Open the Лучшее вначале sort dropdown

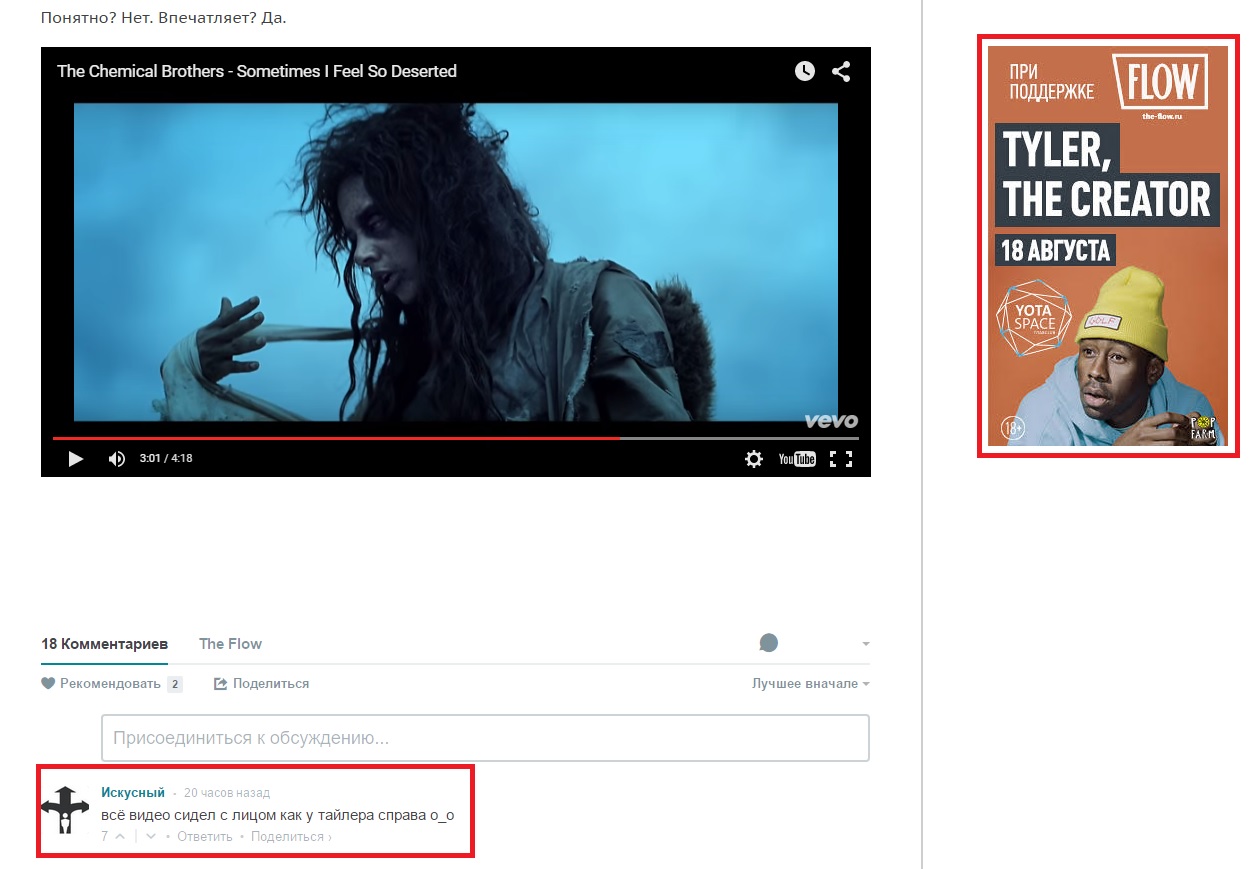tap(811, 684)
